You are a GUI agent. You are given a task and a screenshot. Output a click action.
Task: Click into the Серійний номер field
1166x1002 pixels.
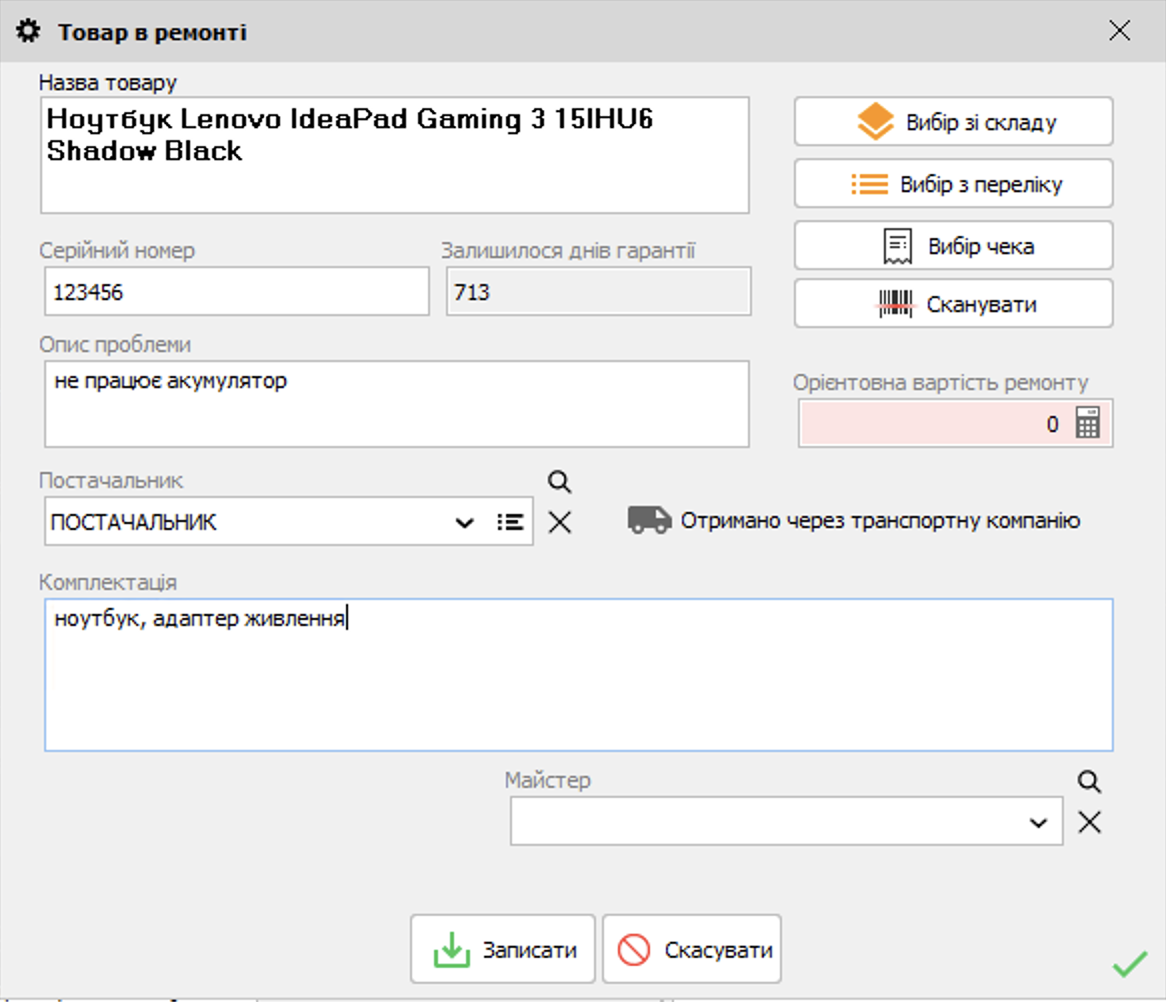[236, 292]
